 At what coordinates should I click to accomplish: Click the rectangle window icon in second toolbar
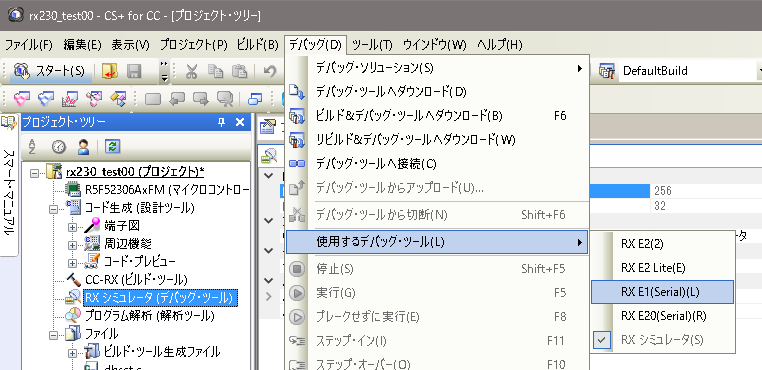tap(153, 99)
